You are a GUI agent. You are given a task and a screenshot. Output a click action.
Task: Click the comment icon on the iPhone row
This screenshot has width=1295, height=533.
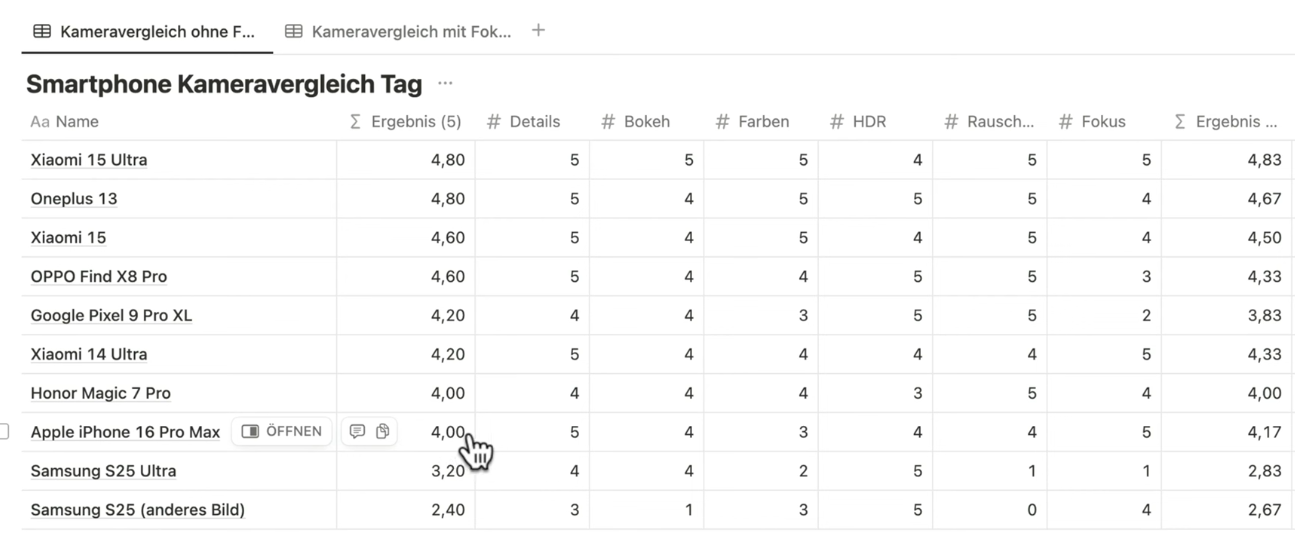point(357,431)
